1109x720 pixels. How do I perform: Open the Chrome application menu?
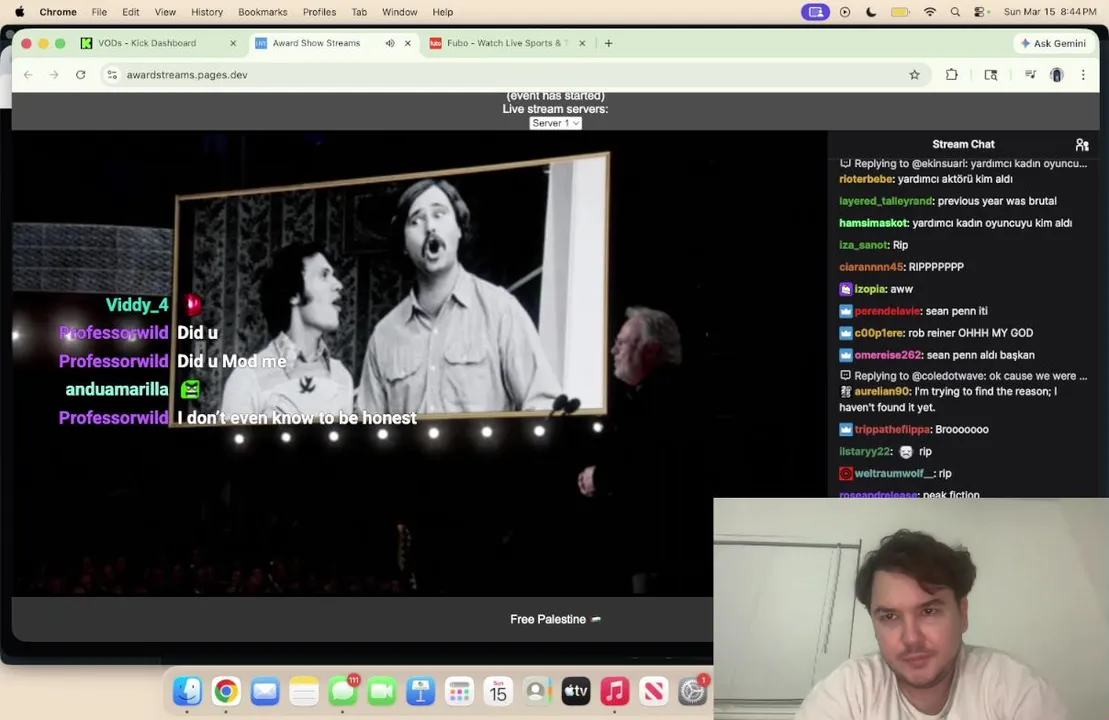tap(58, 12)
